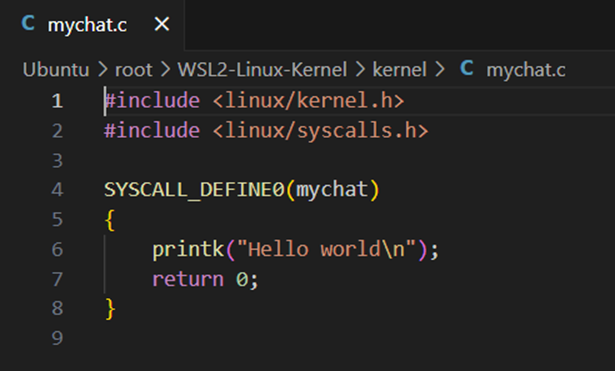Close the mychat.c tab
The width and height of the screenshot is (615, 371).
[162, 25]
